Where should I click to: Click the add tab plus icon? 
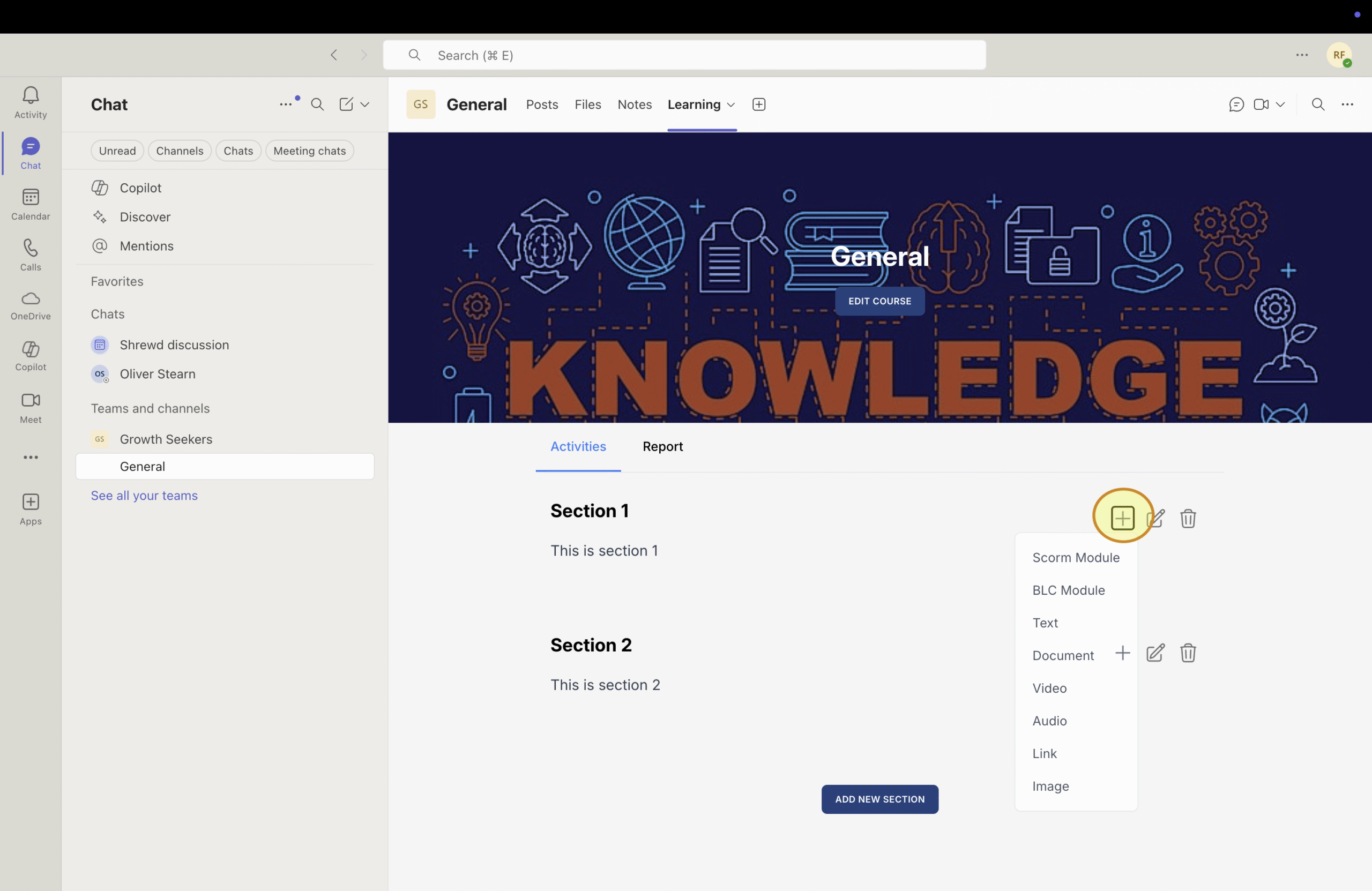click(x=759, y=104)
